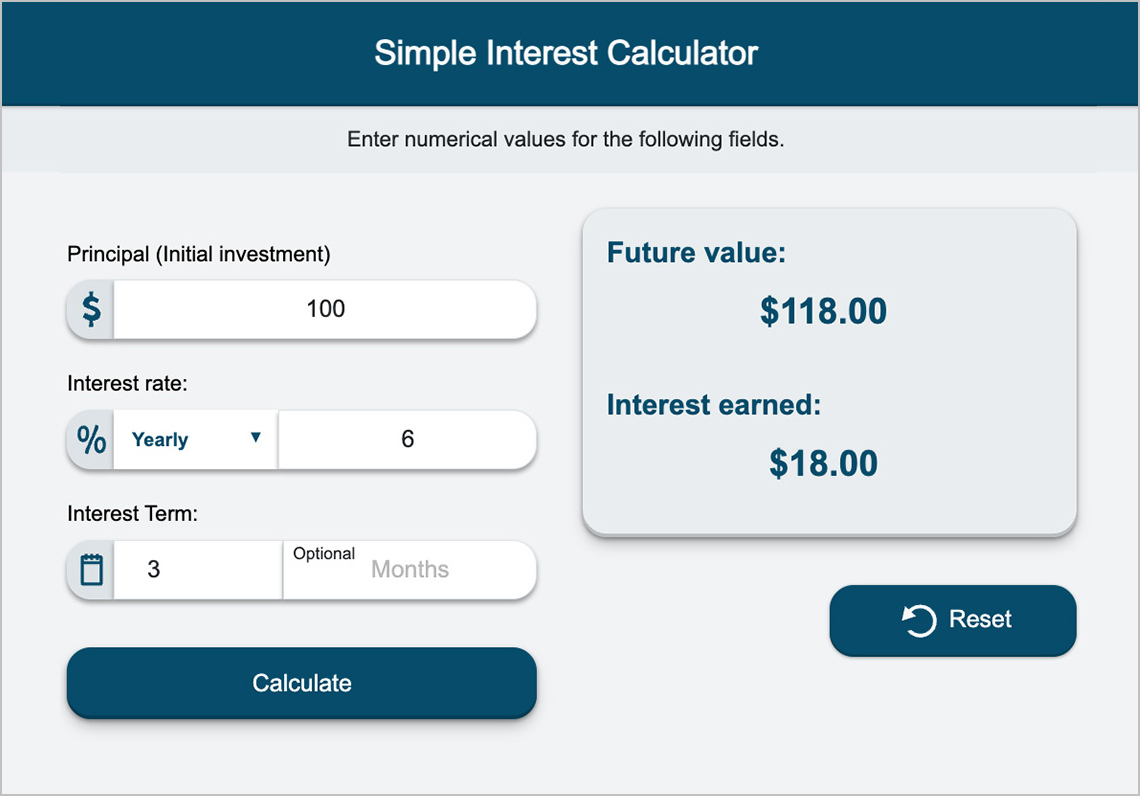Click the Interest rate label text
1140x796 pixels.
point(127,383)
